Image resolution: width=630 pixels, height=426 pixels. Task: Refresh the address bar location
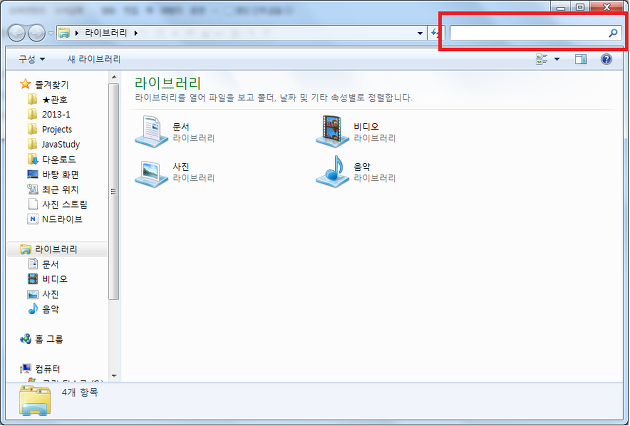[x=436, y=33]
